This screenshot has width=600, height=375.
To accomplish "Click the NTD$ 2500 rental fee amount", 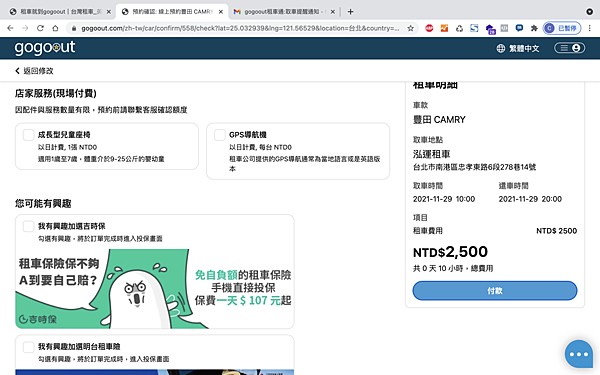I will point(556,231).
